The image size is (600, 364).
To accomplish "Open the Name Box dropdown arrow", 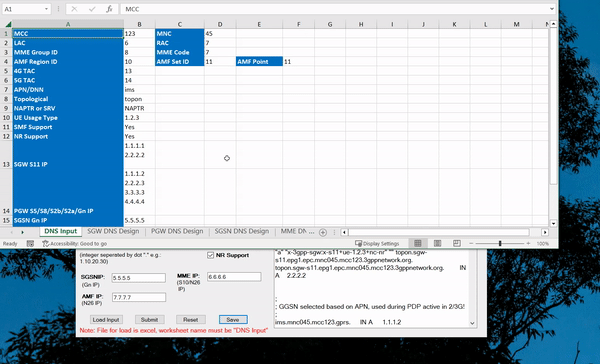I will tap(46, 9).
